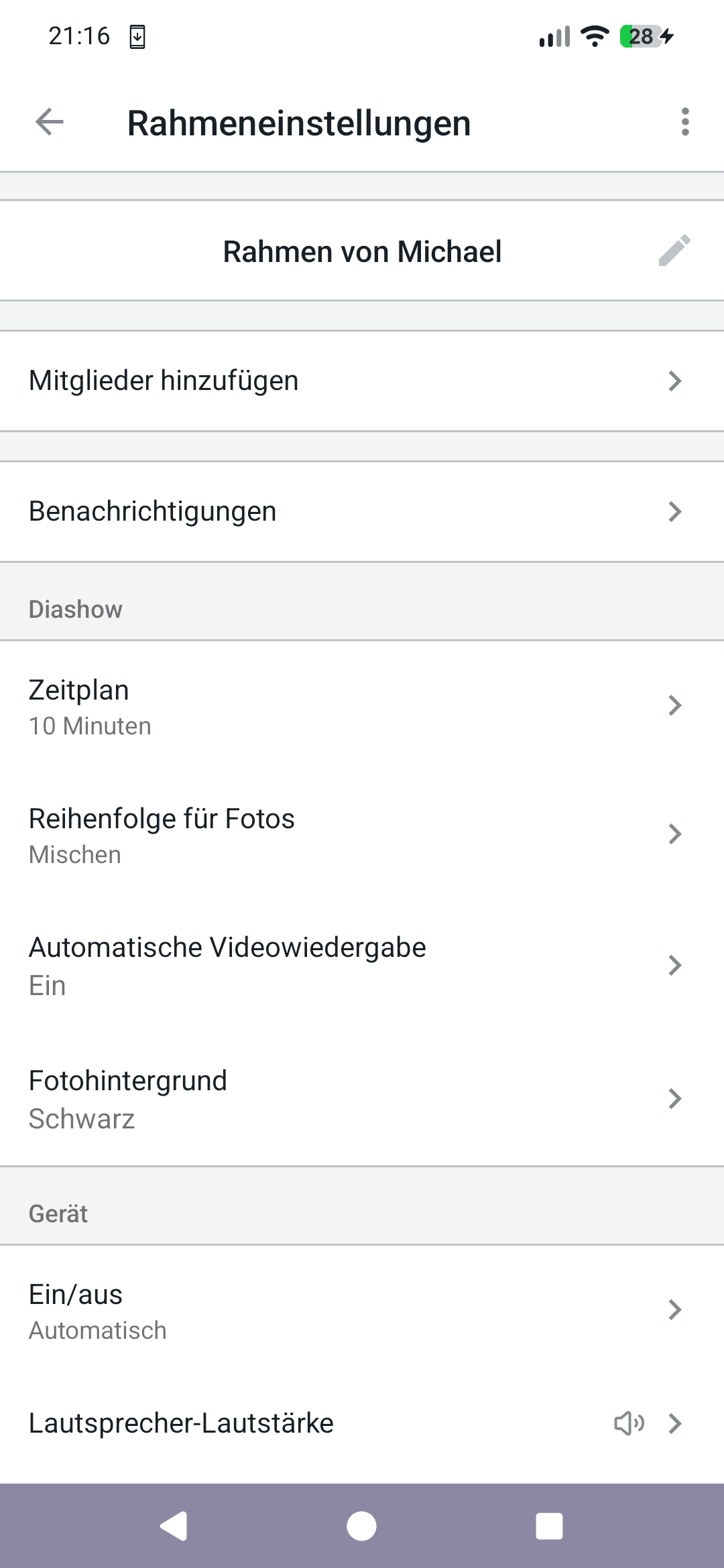Tap the Rahmen von Michael name
This screenshot has height=1568, width=724.
click(362, 252)
